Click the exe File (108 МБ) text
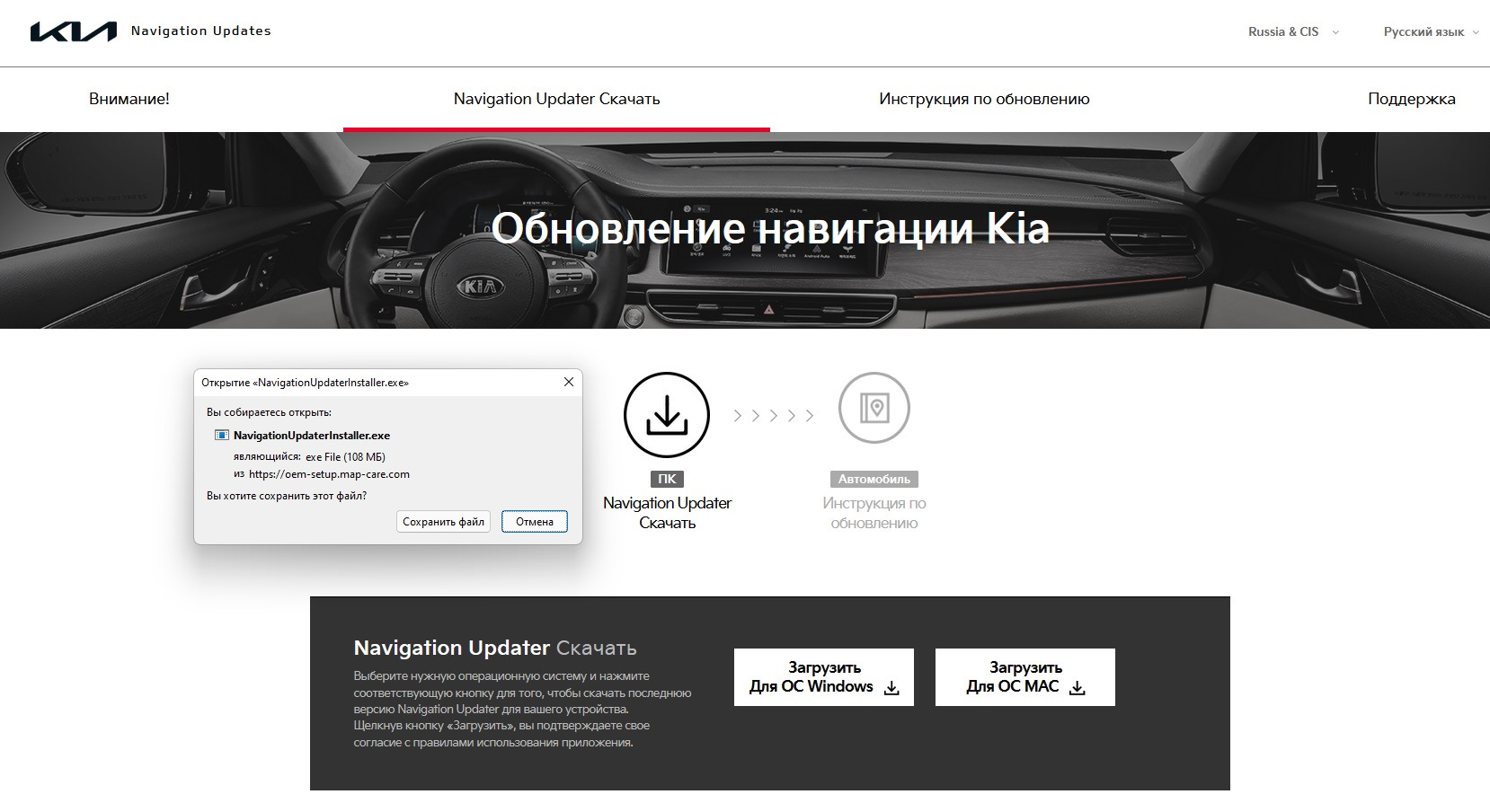 (345, 457)
